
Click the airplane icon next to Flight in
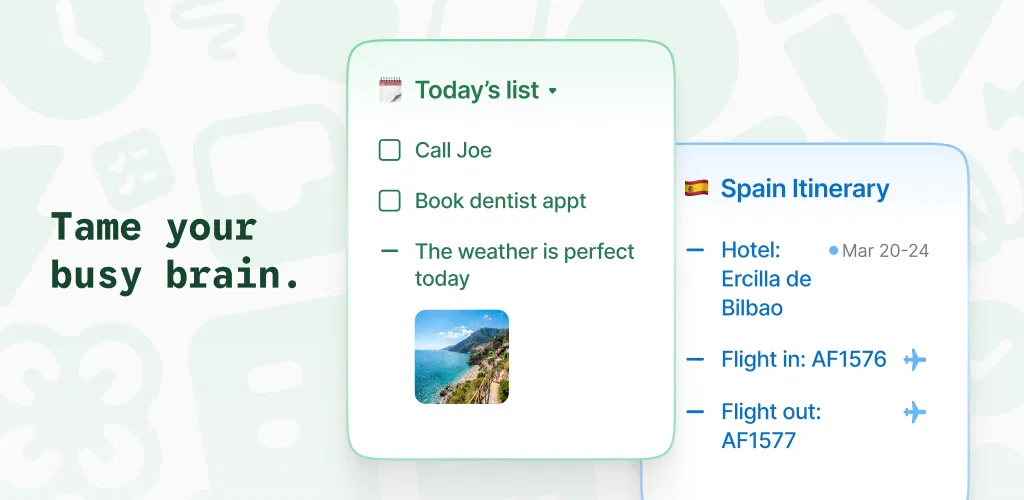(914, 360)
